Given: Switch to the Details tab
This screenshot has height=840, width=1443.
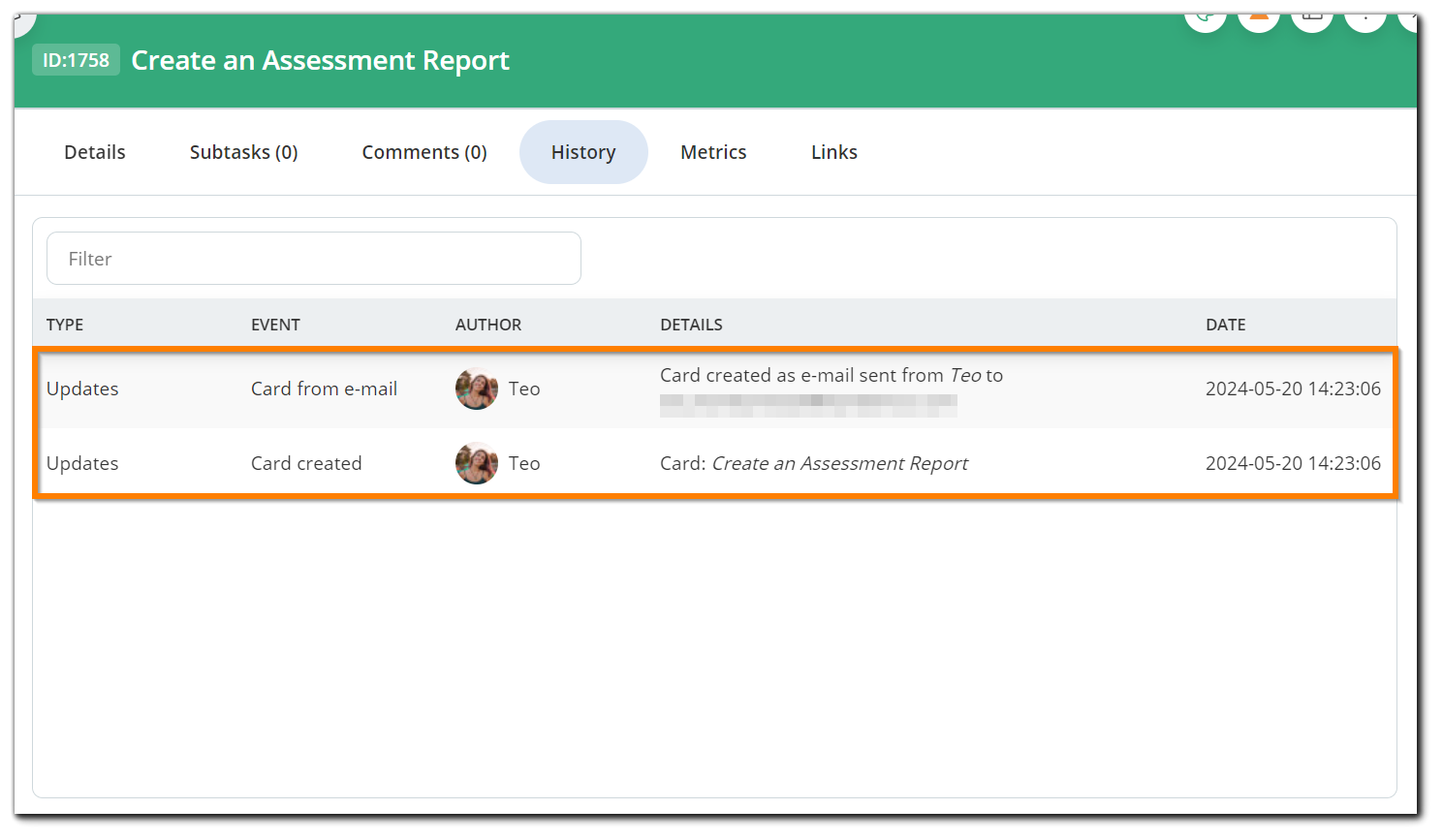Looking at the screenshot, I should pyautogui.click(x=94, y=152).
